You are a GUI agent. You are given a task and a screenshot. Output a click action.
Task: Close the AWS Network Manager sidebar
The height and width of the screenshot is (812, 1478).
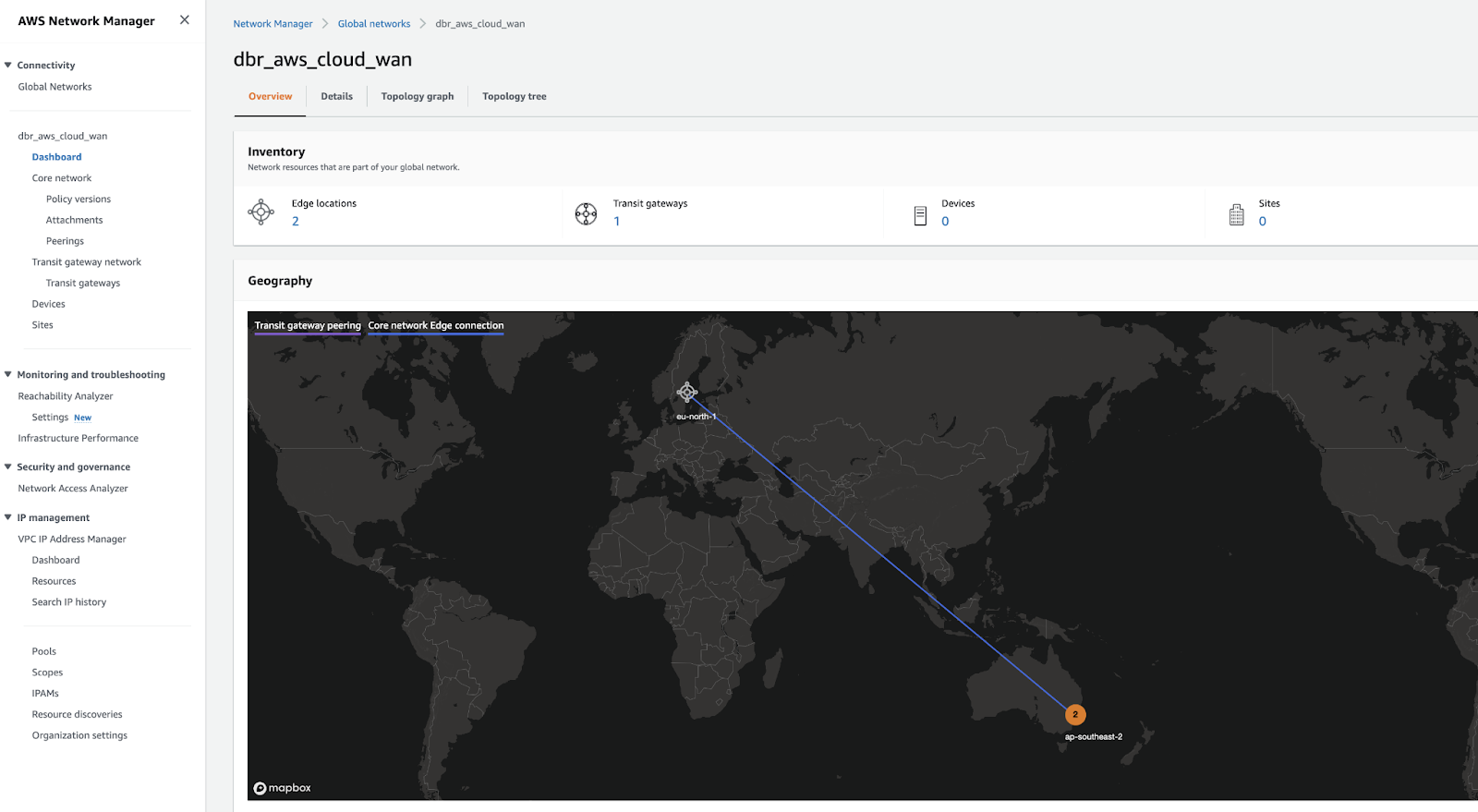point(185,19)
